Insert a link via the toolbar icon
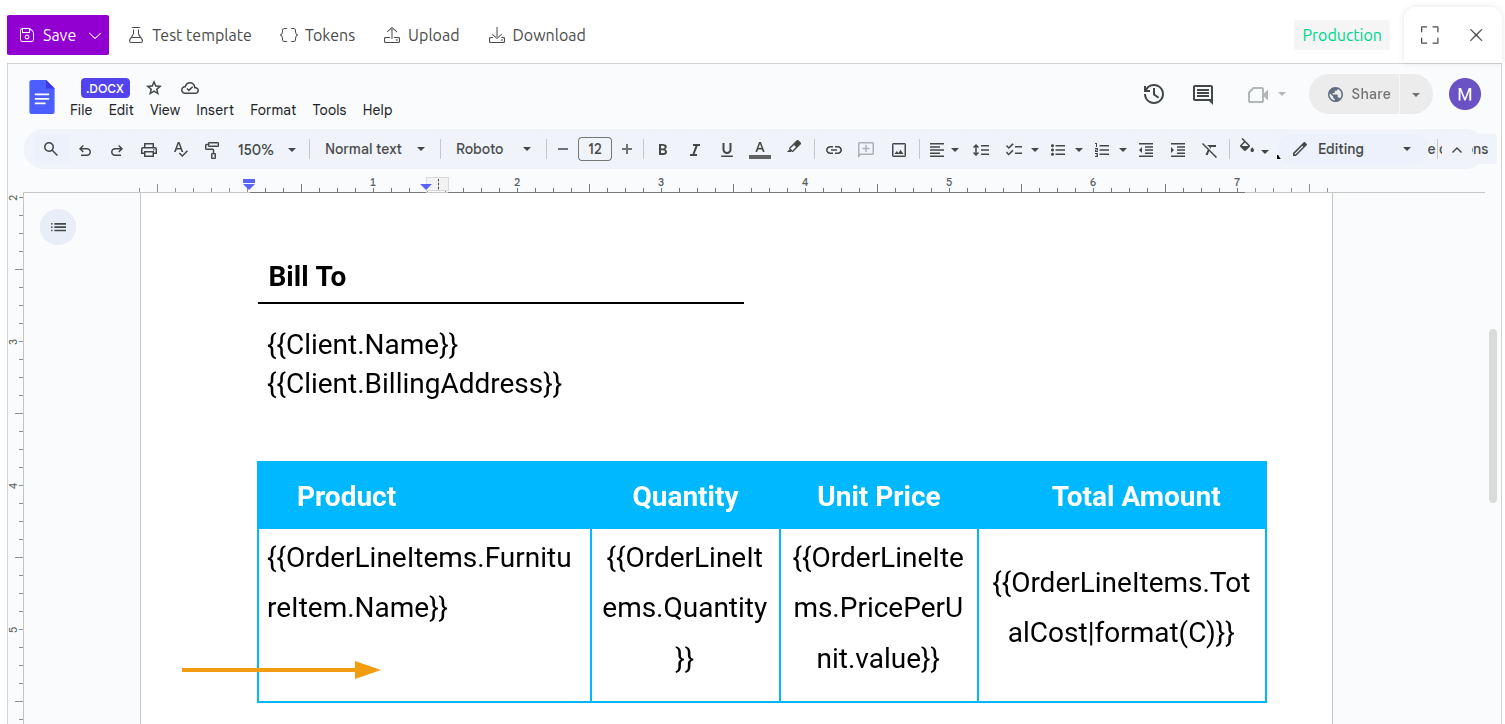The height and width of the screenshot is (724, 1505). point(834,148)
